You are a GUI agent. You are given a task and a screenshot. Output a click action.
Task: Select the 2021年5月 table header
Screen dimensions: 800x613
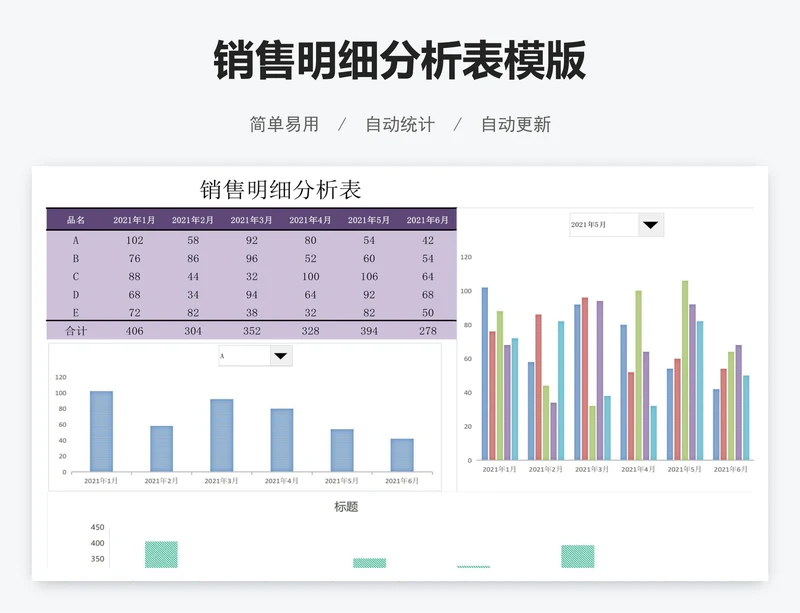[368, 220]
